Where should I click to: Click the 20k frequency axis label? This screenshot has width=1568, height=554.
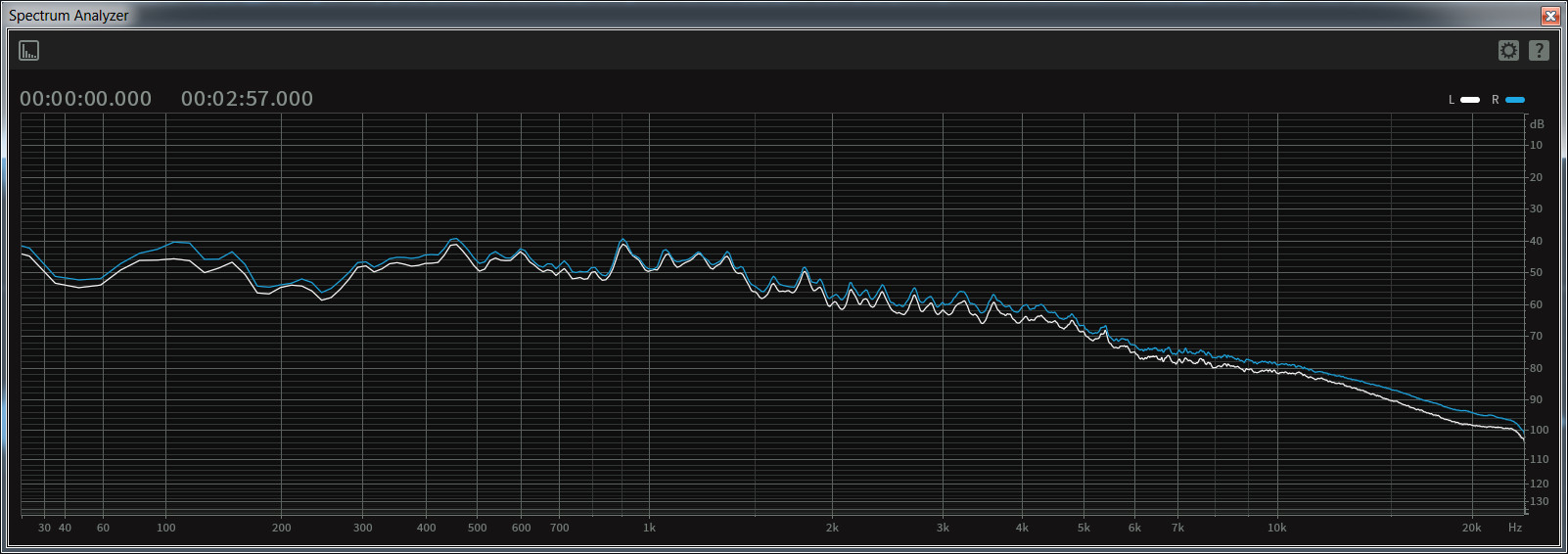pos(1472,528)
